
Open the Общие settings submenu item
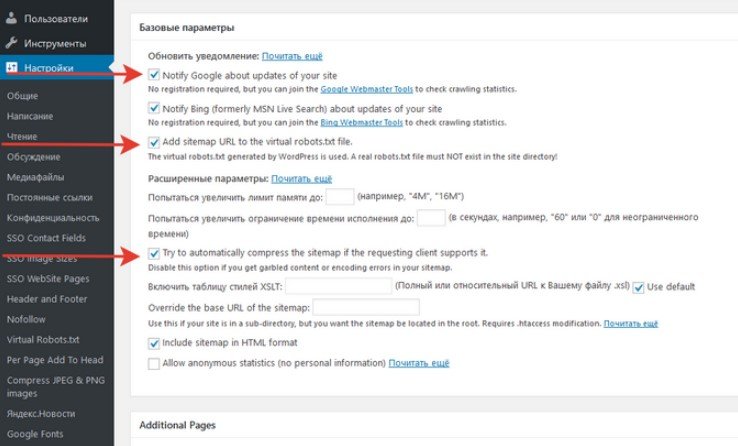22,96
